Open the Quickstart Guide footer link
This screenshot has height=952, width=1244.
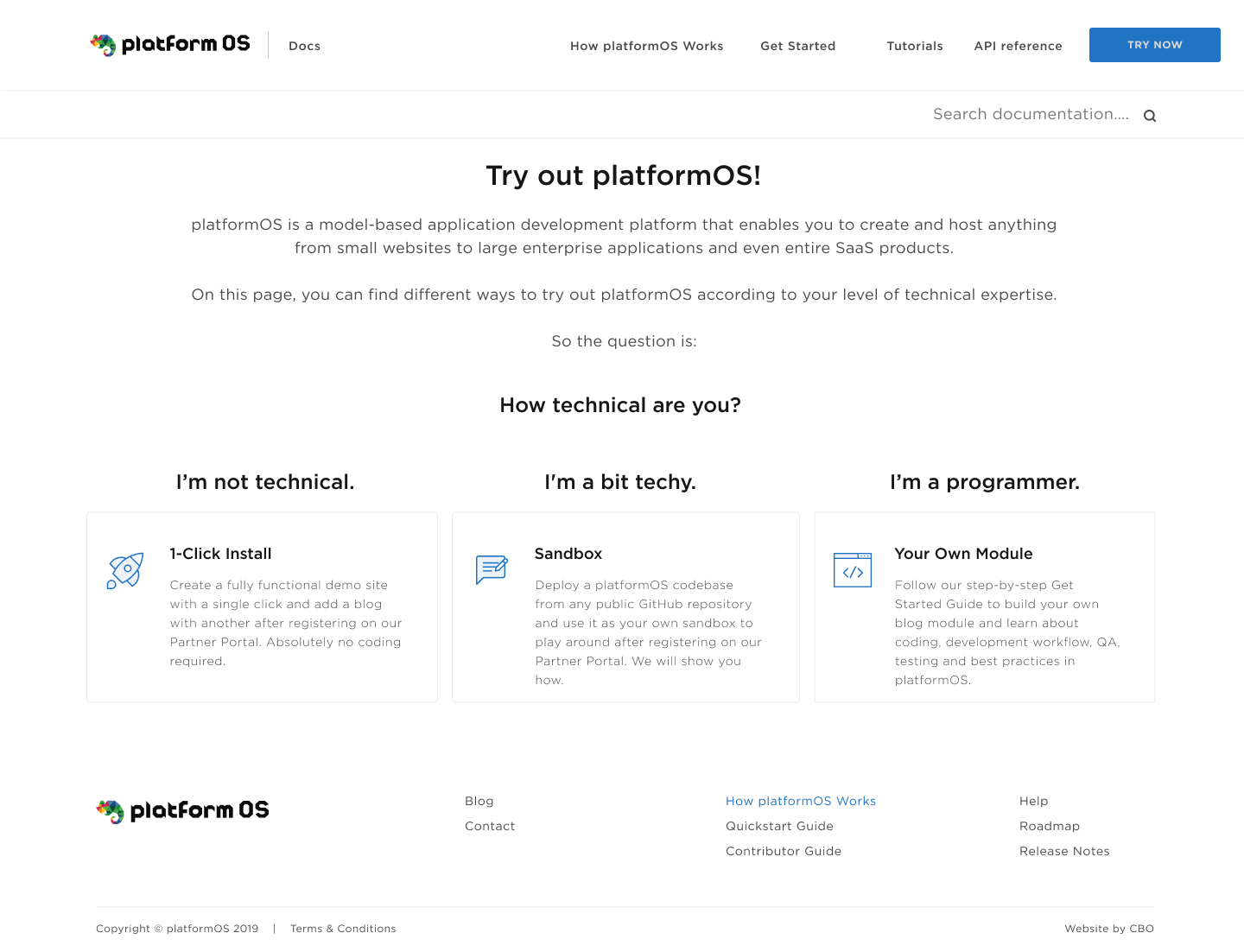coord(779,826)
